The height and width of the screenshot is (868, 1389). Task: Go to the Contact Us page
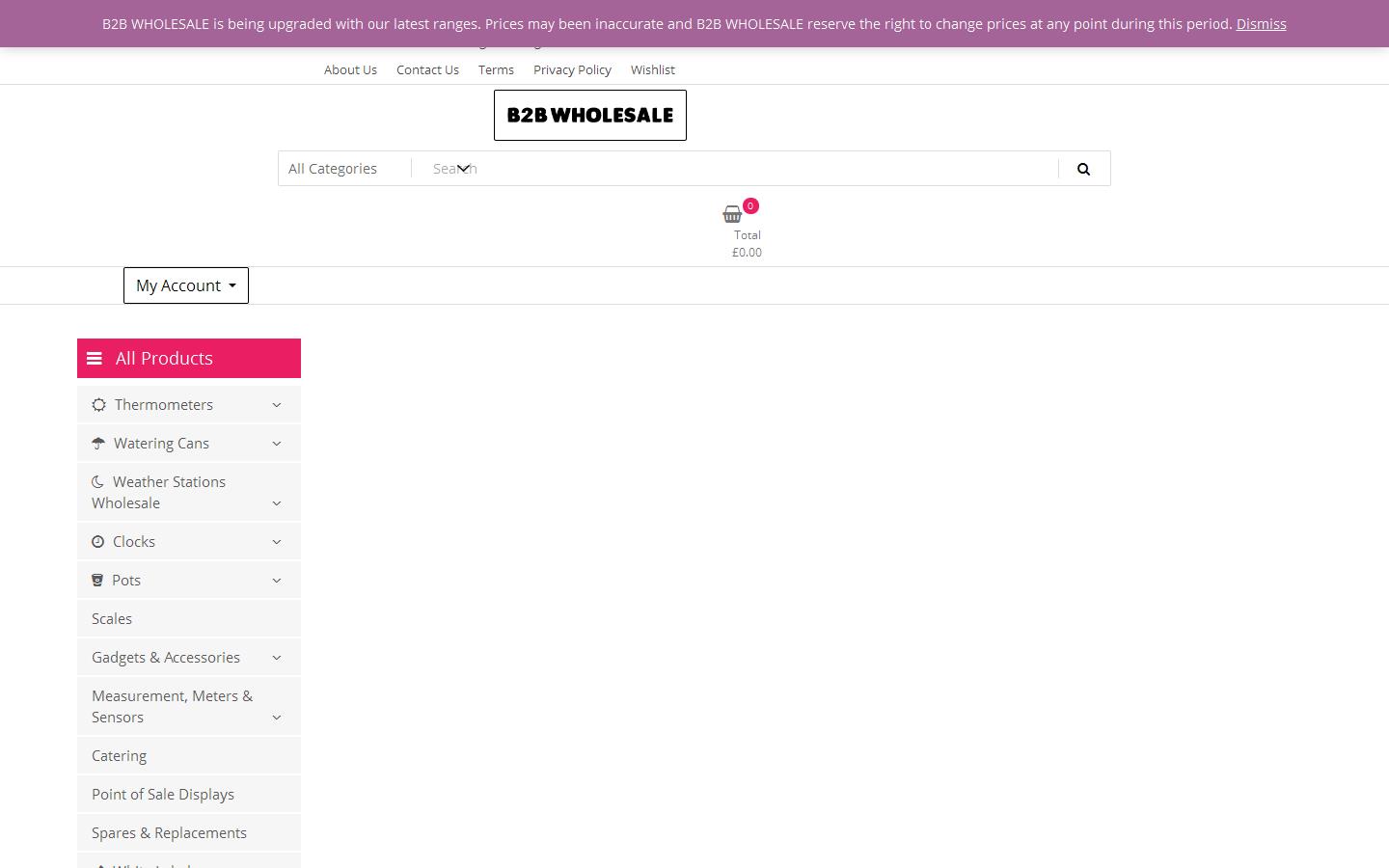point(427,70)
